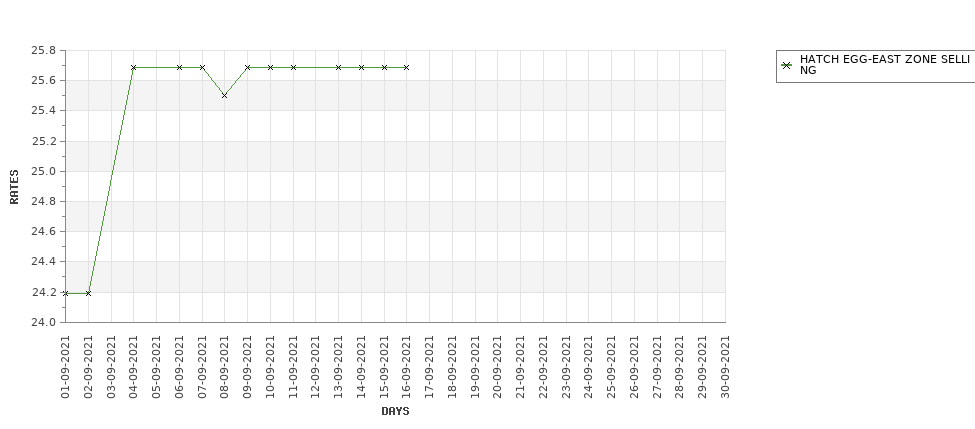Select the 03-09-2021 date label on x-axis
The width and height of the screenshot is (975, 429).
click(x=111, y=367)
